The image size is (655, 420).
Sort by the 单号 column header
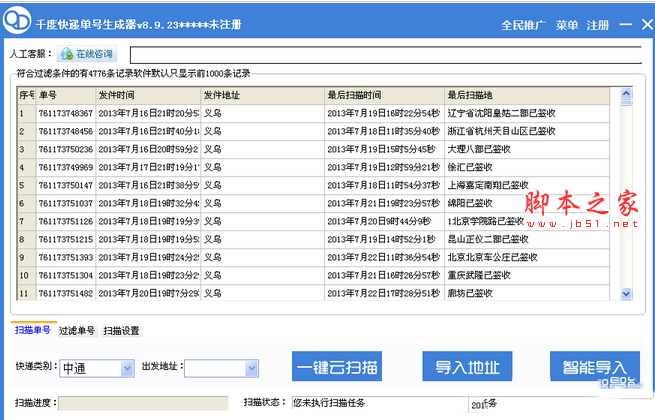66,96
